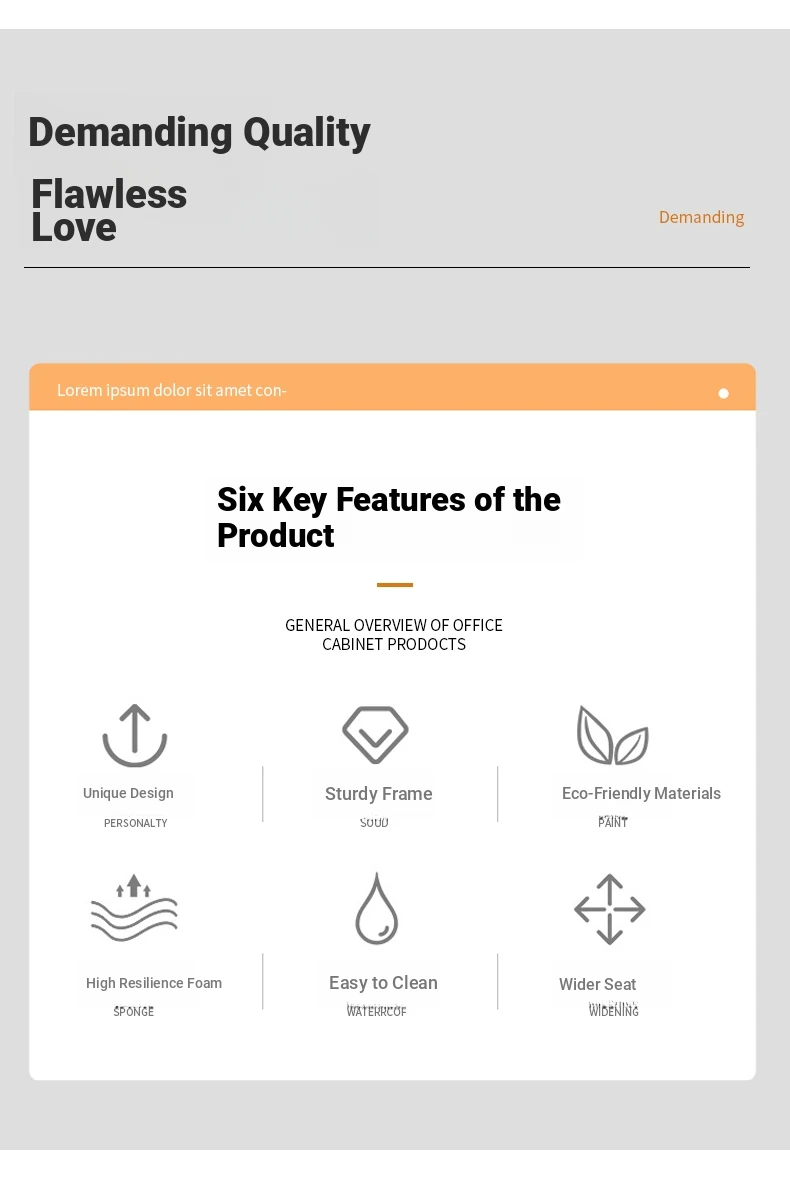Click the Demanding Quality heading
The width and height of the screenshot is (790, 1200).
[x=199, y=132]
